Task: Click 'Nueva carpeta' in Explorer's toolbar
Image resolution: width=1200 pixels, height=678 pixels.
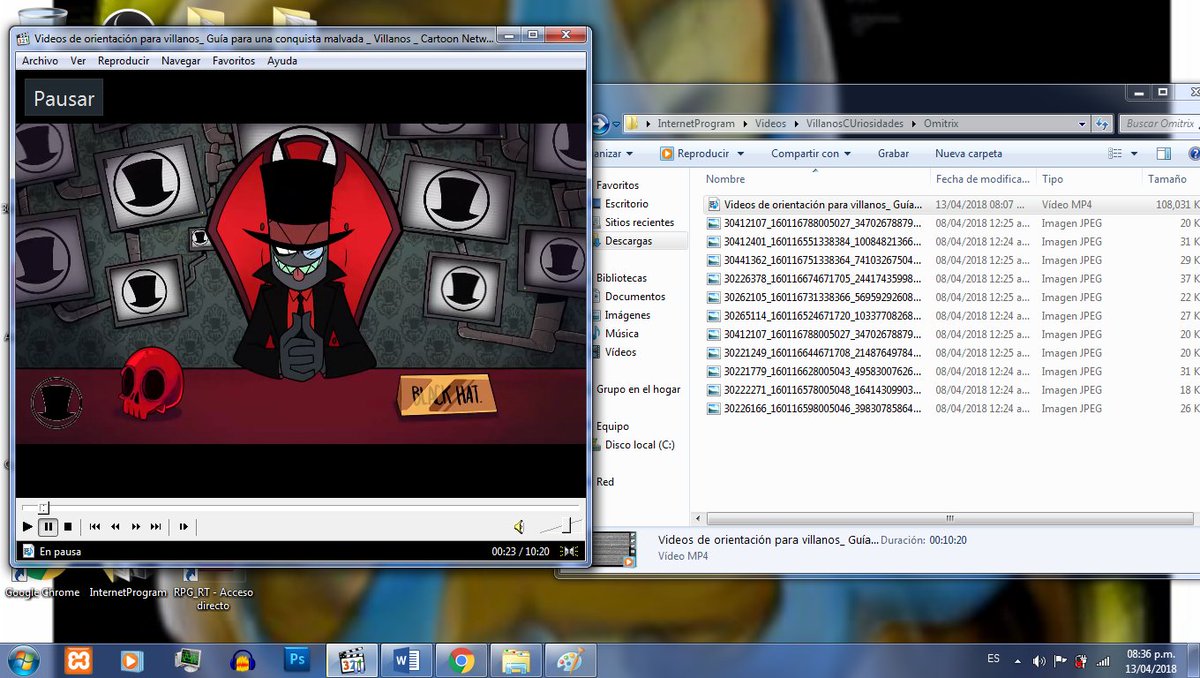Action: [968, 154]
